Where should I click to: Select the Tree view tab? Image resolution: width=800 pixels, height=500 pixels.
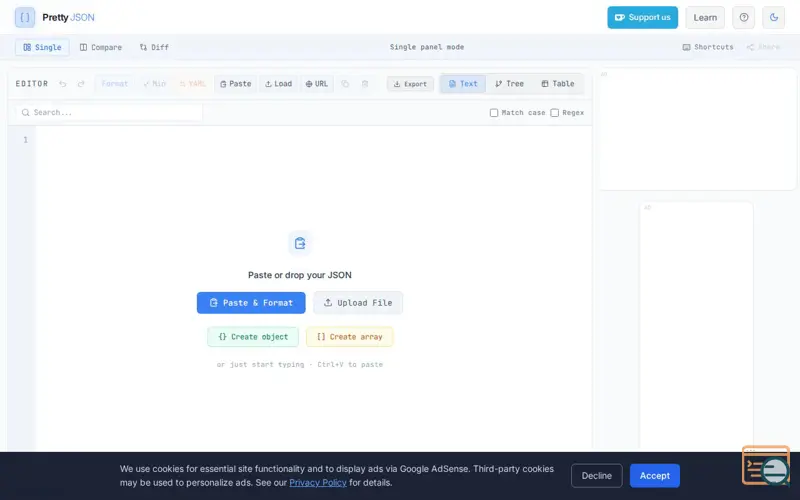coord(509,84)
